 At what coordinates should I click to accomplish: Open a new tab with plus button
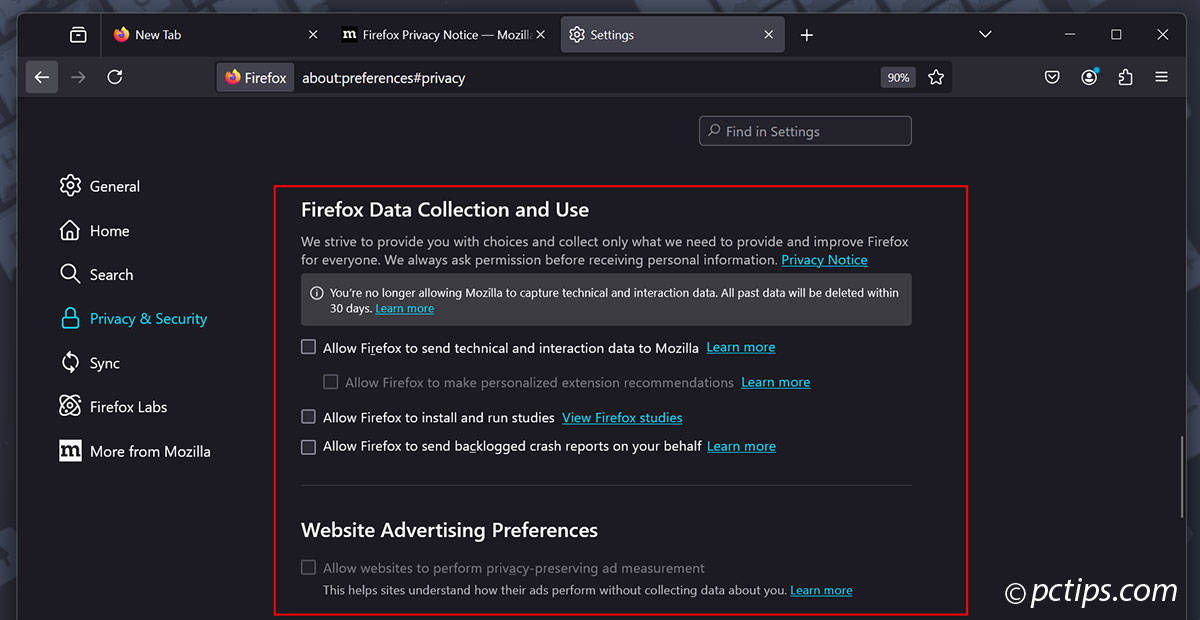[807, 35]
